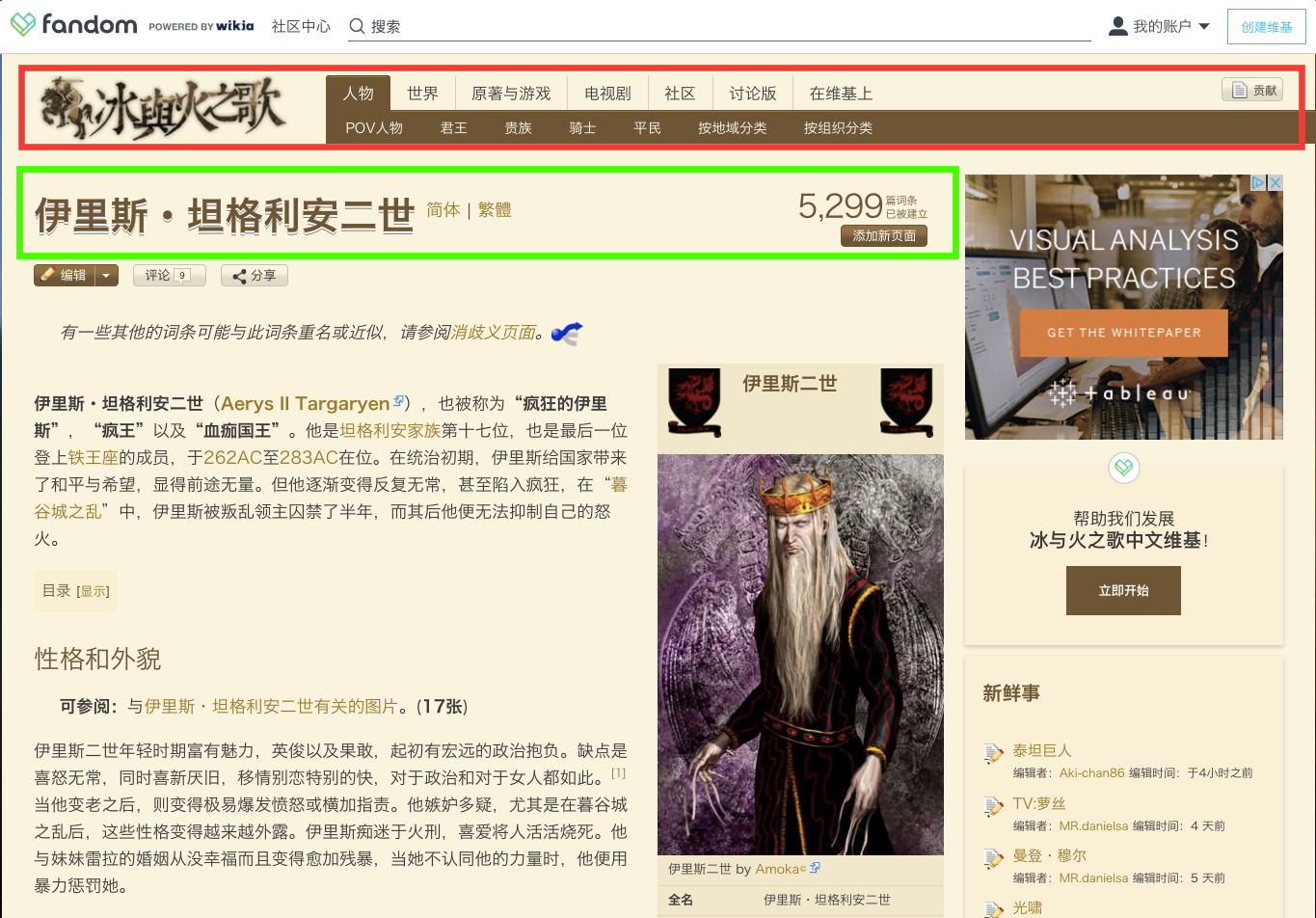Select the 社区 tab
Screen dimensions: 1316x918
pos(680,94)
